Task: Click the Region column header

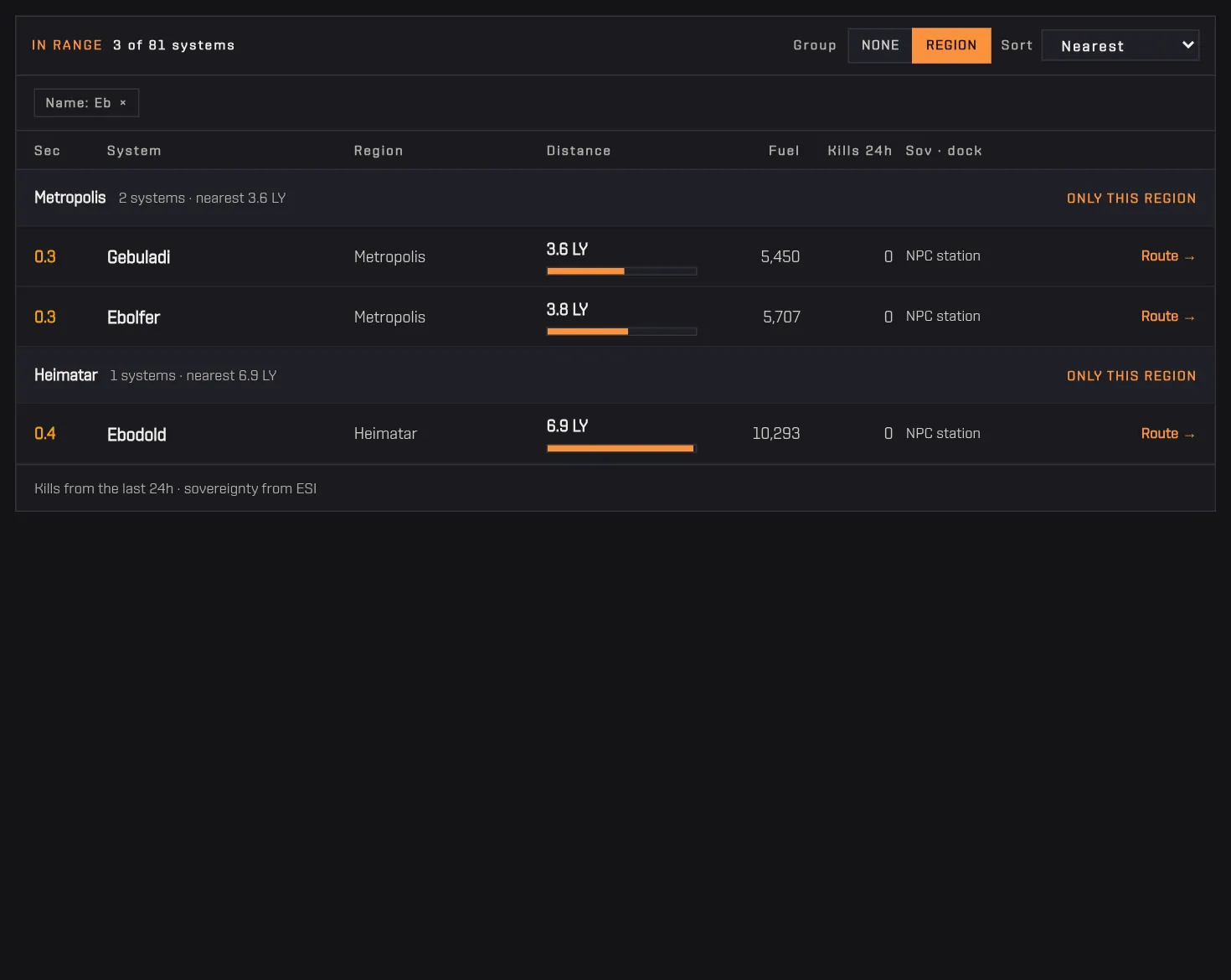Action: [x=379, y=151]
